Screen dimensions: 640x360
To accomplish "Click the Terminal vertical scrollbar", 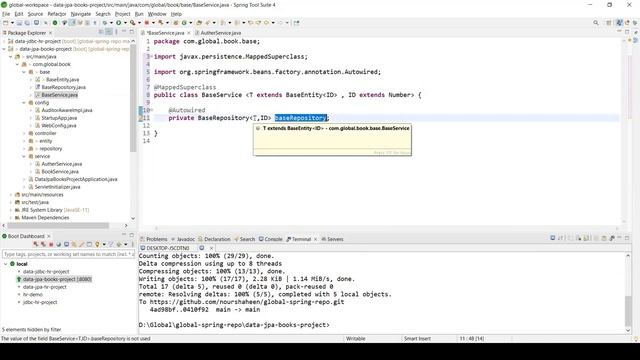I will click(x=628, y=311).
